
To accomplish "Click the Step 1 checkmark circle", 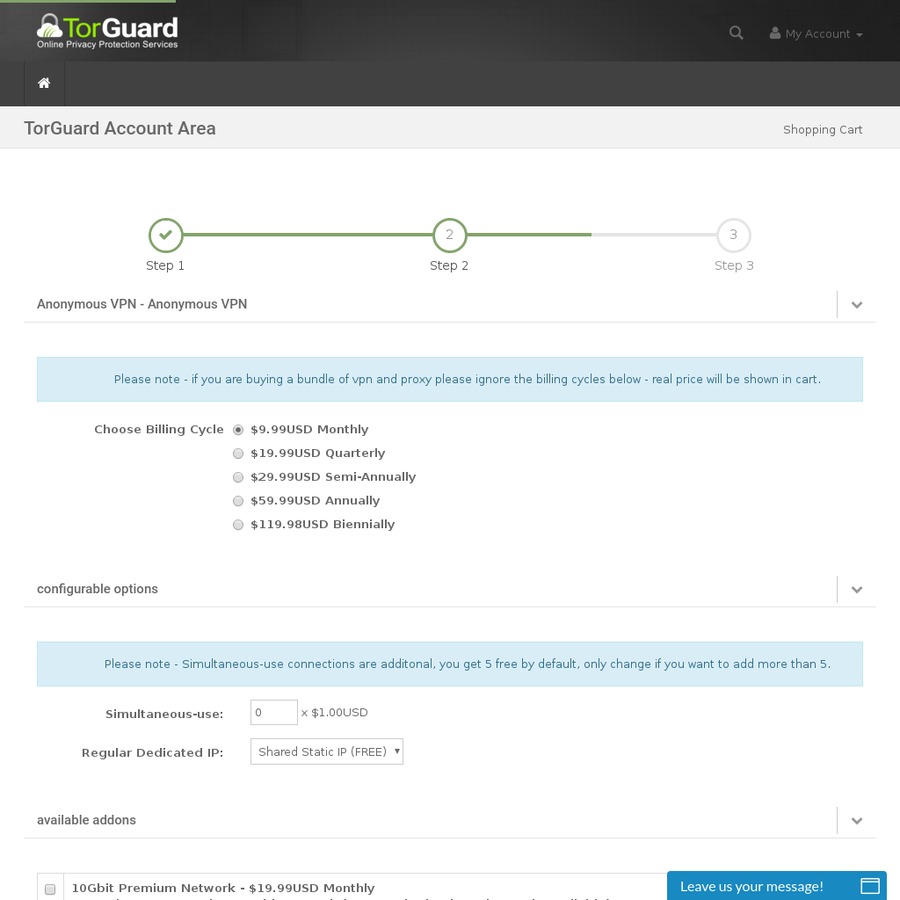I will (x=165, y=235).
